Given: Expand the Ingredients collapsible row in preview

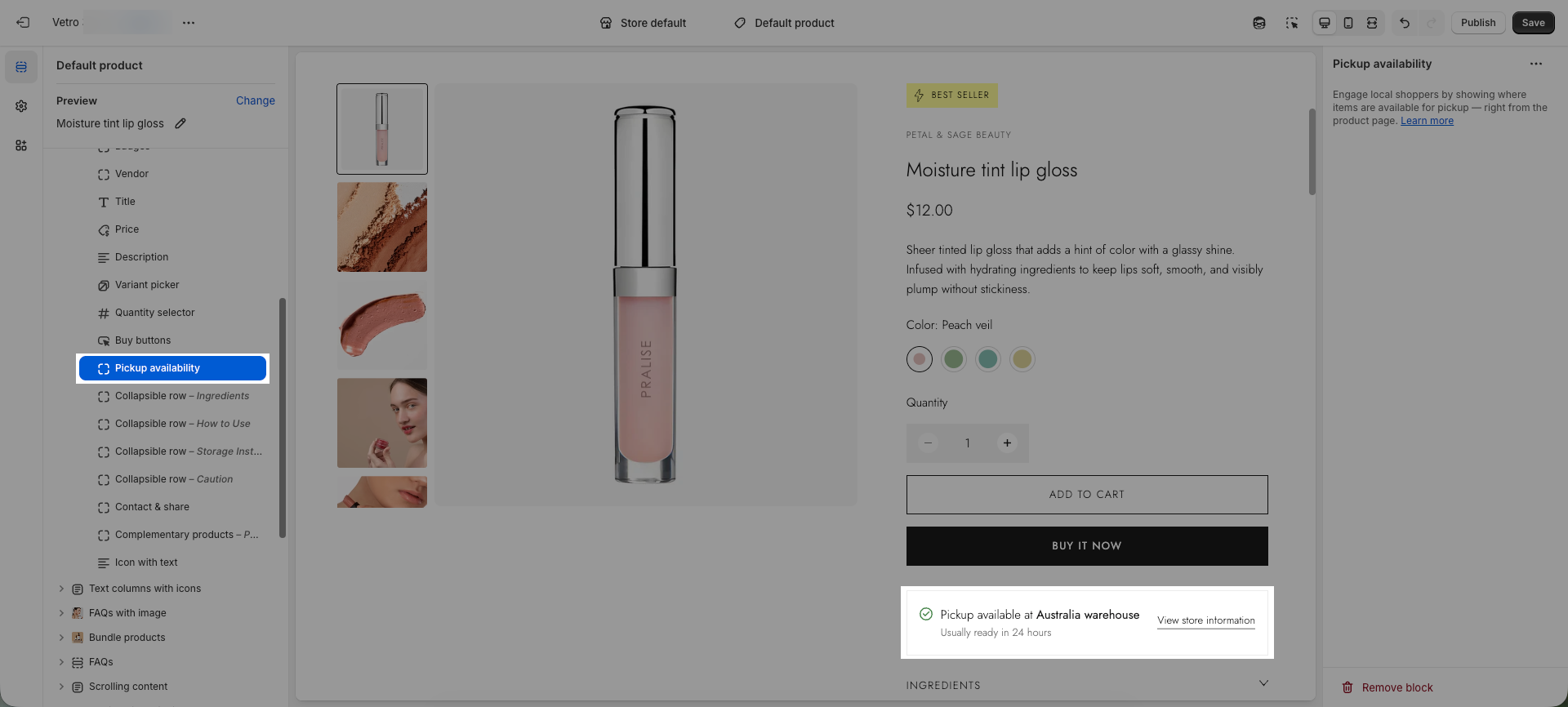Looking at the screenshot, I should (1263, 684).
